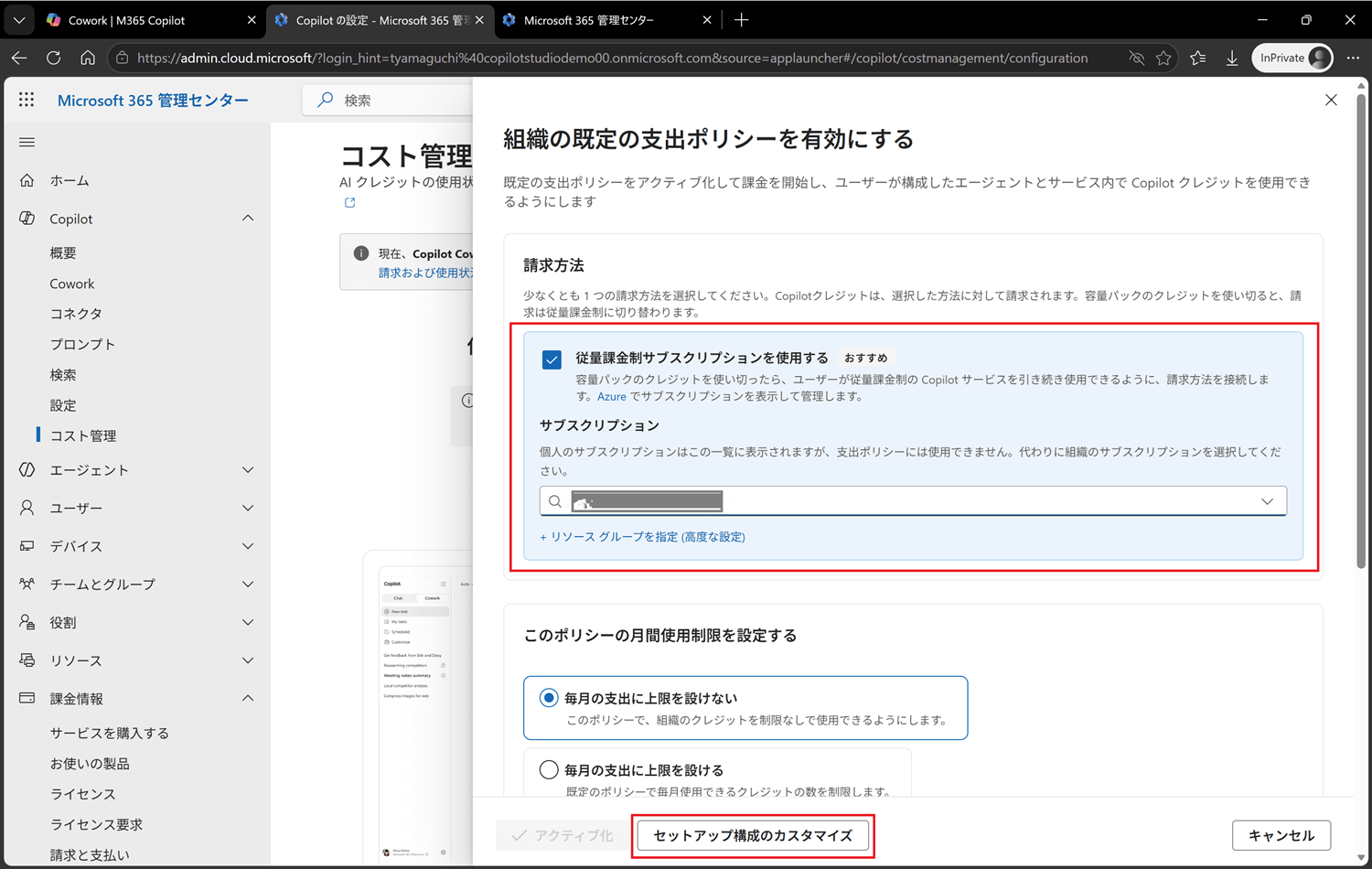
Task: Click the panel vertical scrollbar
Action: click(x=1361, y=329)
